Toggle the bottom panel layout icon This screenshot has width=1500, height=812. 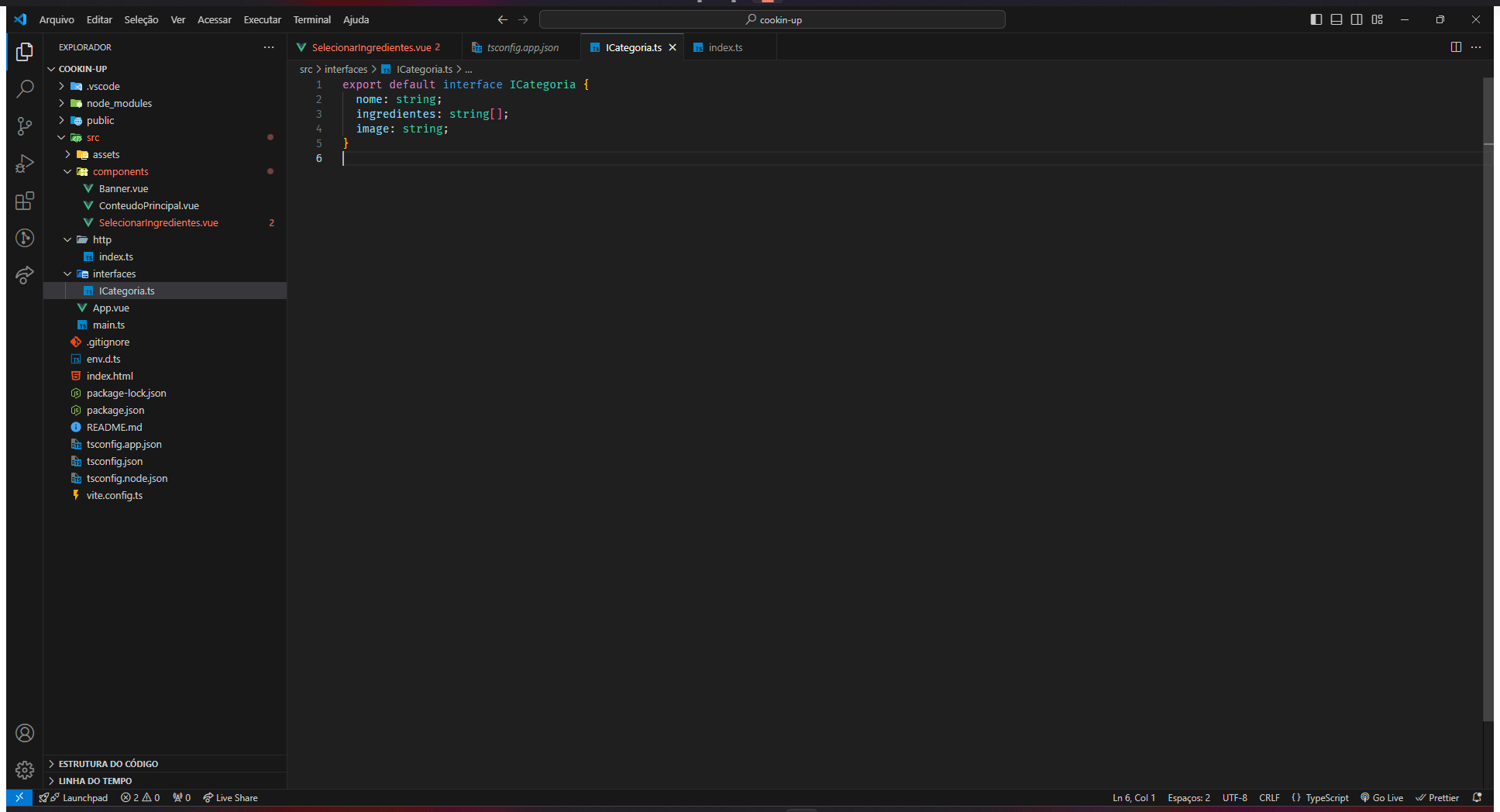[1337, 19]
